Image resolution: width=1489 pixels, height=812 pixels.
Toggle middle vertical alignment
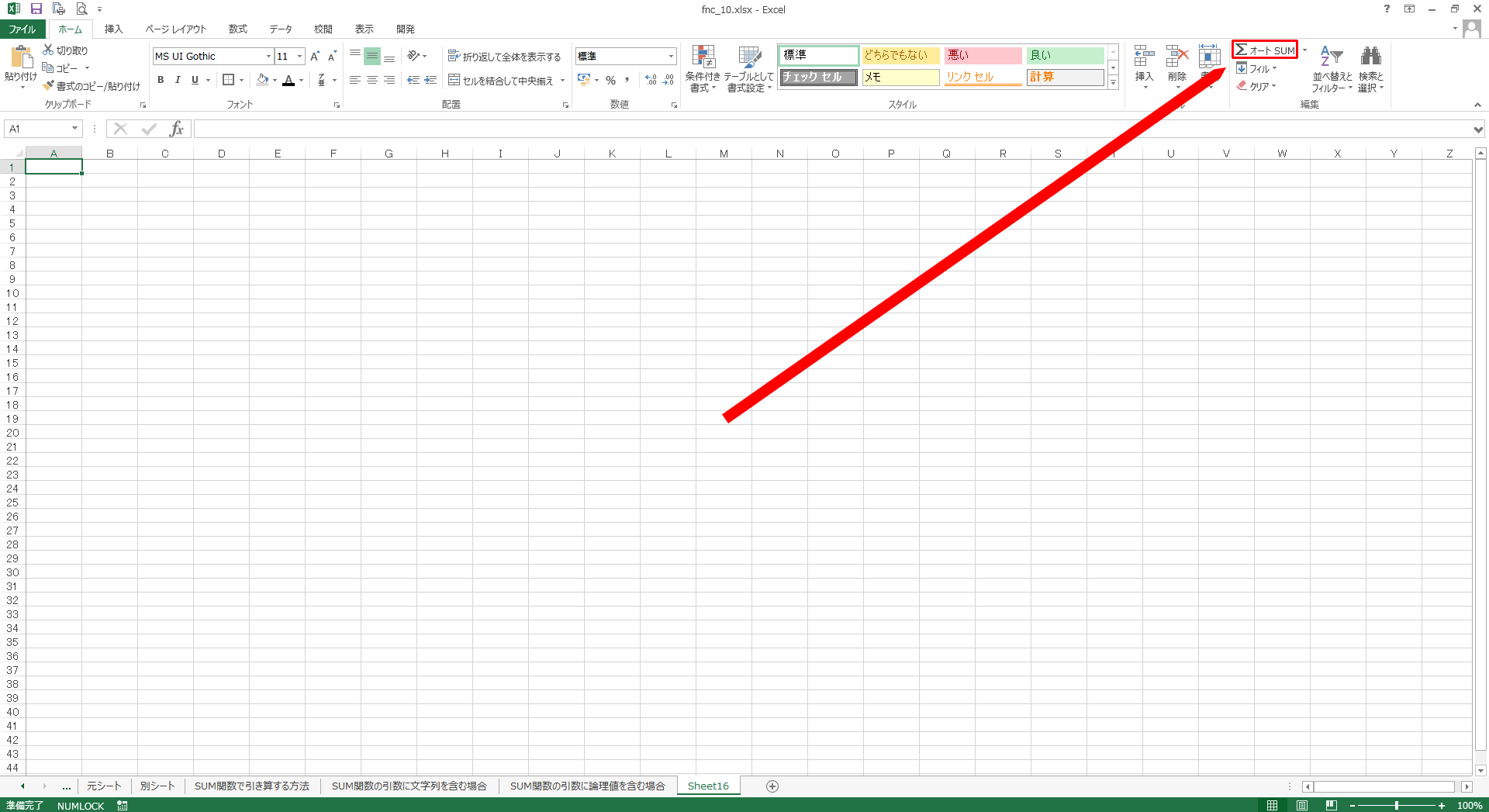[x=372, y=56]
